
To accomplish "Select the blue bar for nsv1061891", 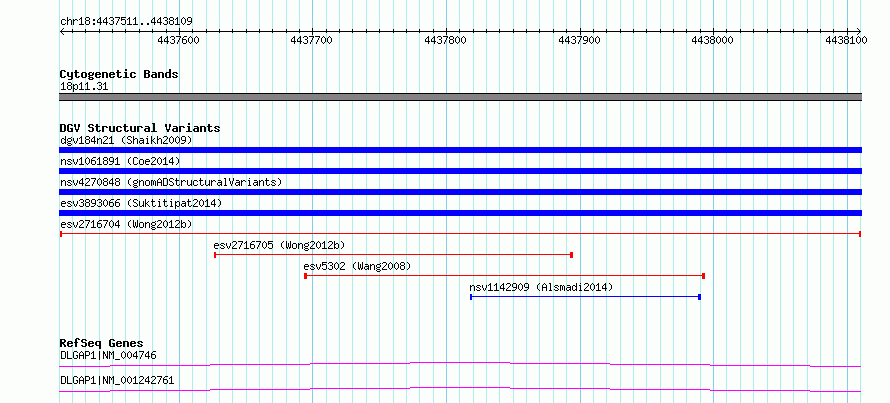I will [x=460, y=171].
